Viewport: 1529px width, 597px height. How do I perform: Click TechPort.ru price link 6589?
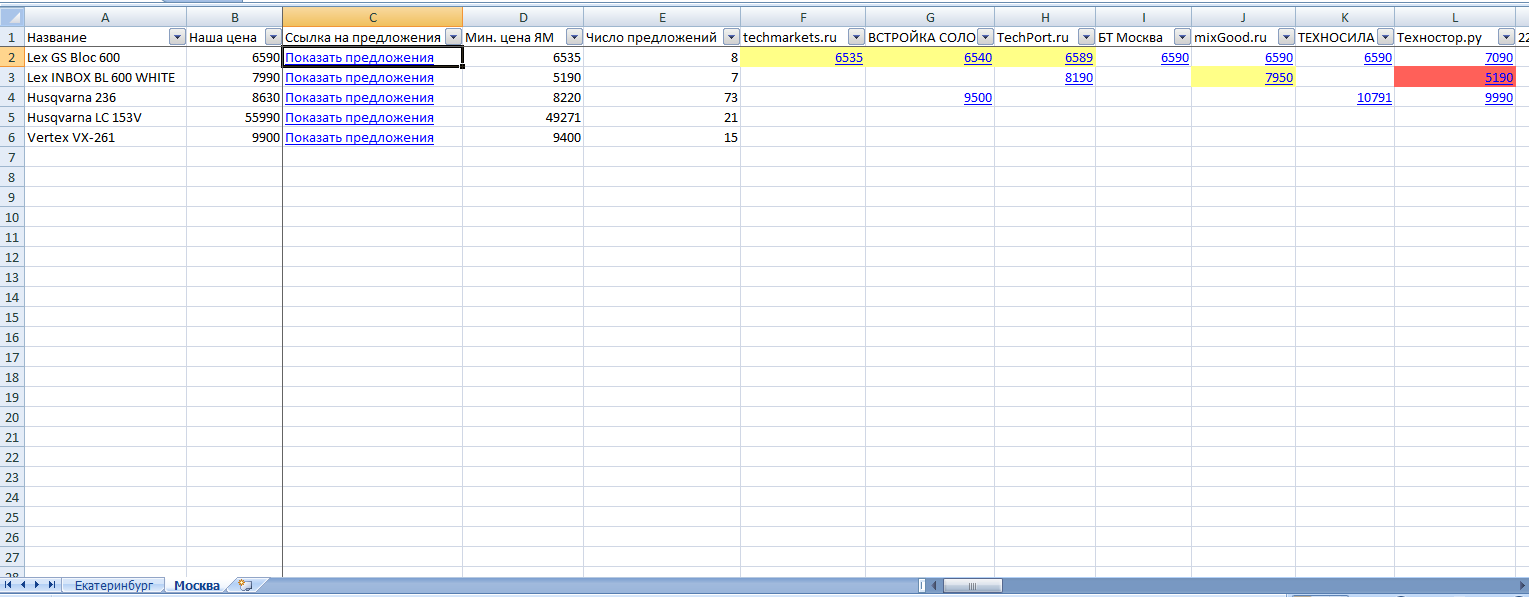point(1079,58)
